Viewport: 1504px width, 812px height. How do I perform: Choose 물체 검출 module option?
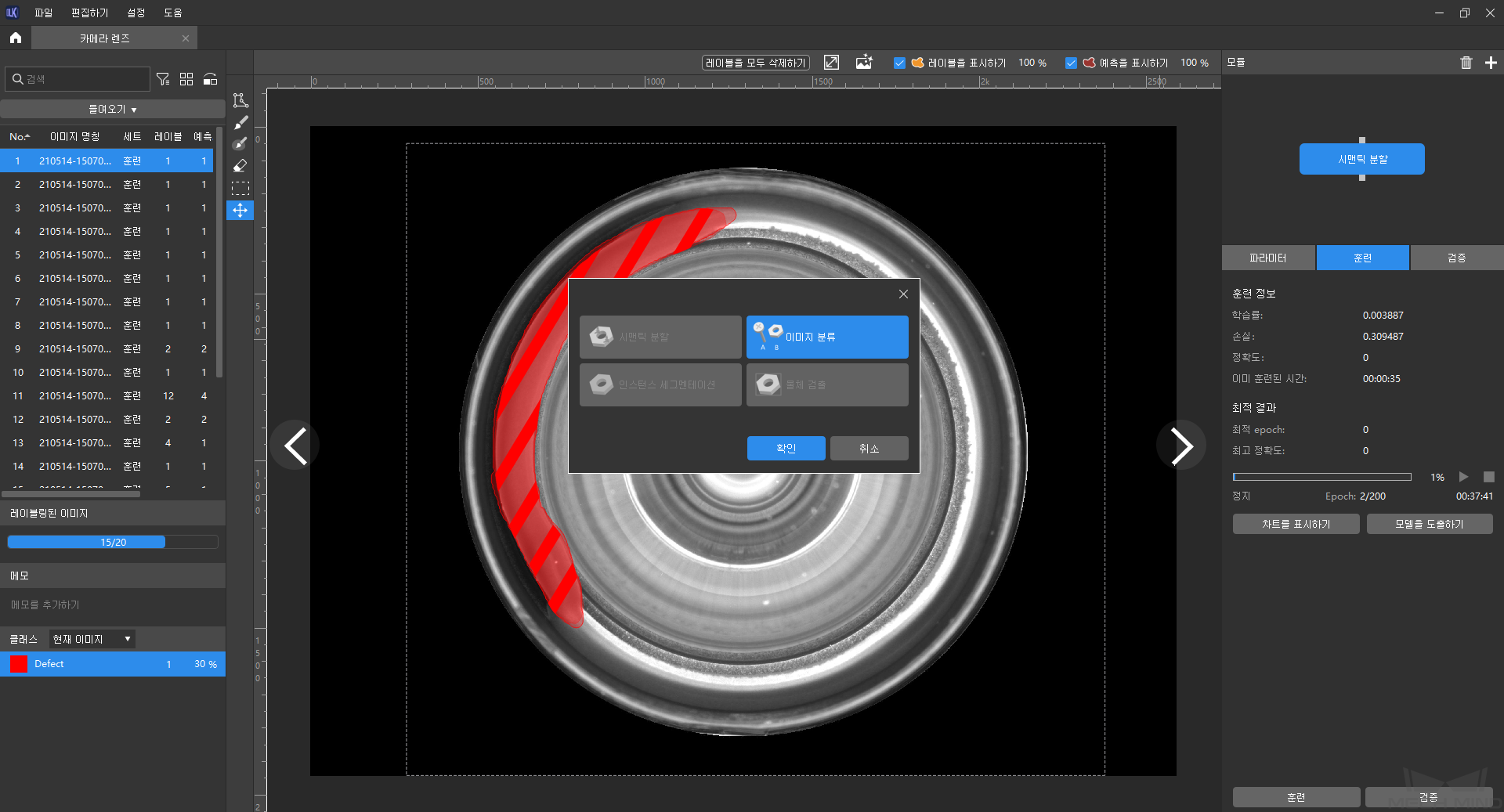tap(827, 384)
